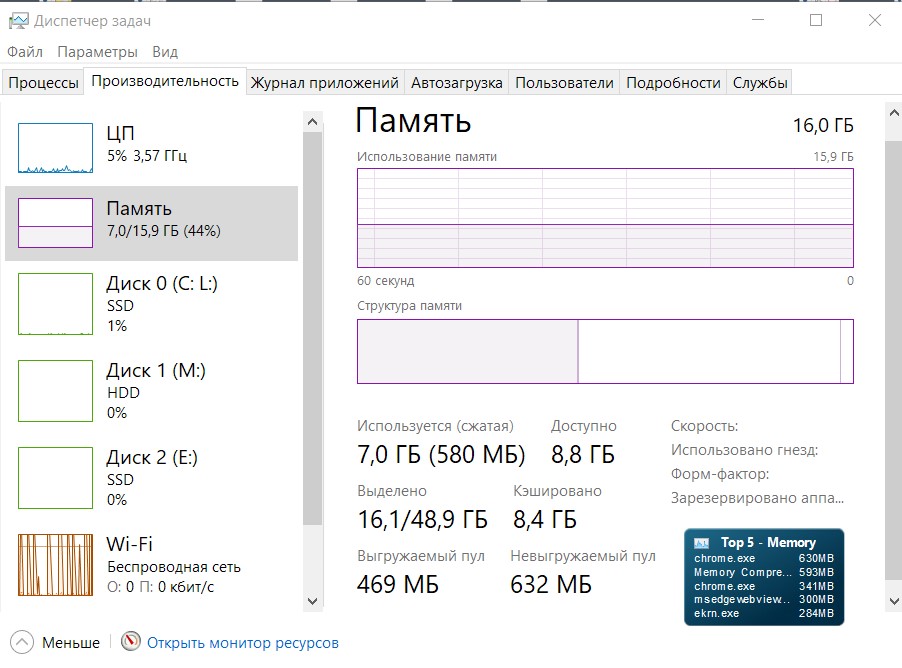This screenshot has height=668, width=902.
Task: Open the Подробности tab
Action: 674,82
